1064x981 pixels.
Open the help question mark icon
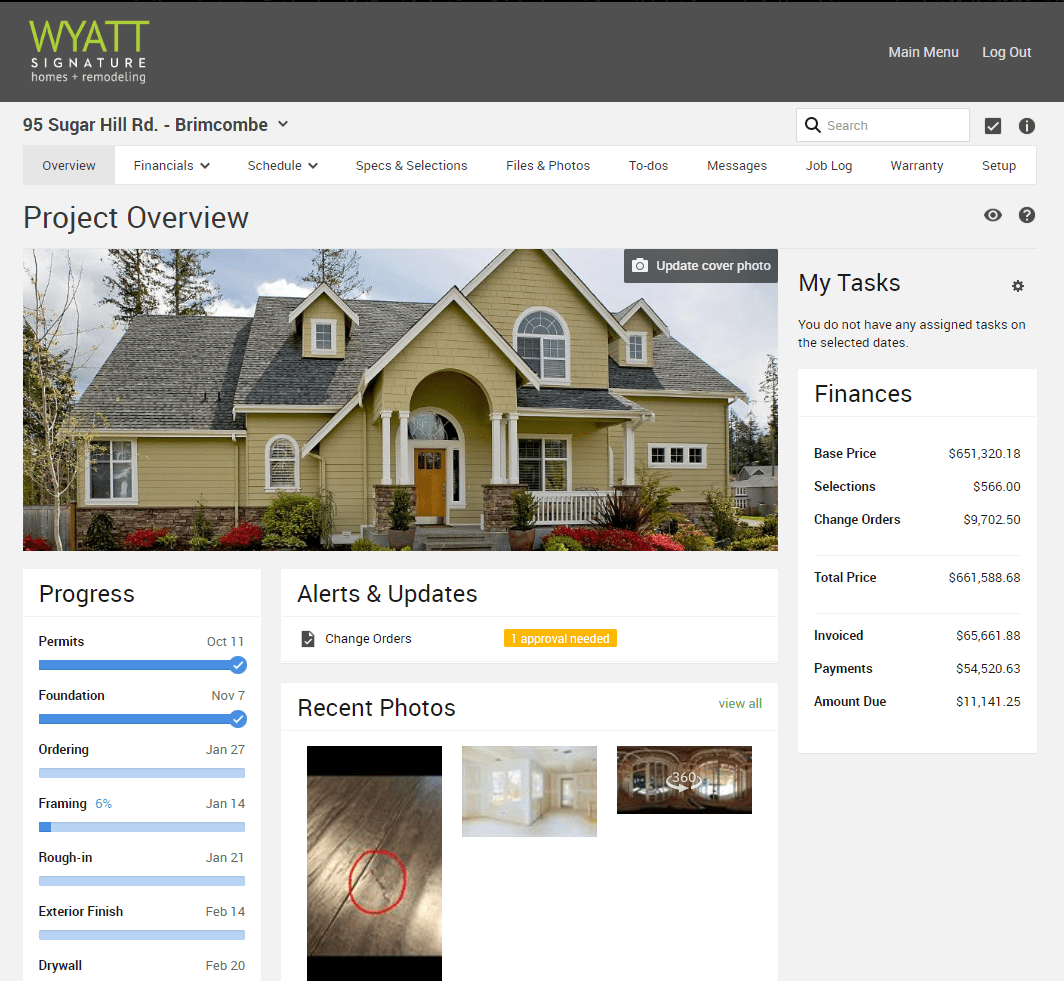coord(1027,215)
